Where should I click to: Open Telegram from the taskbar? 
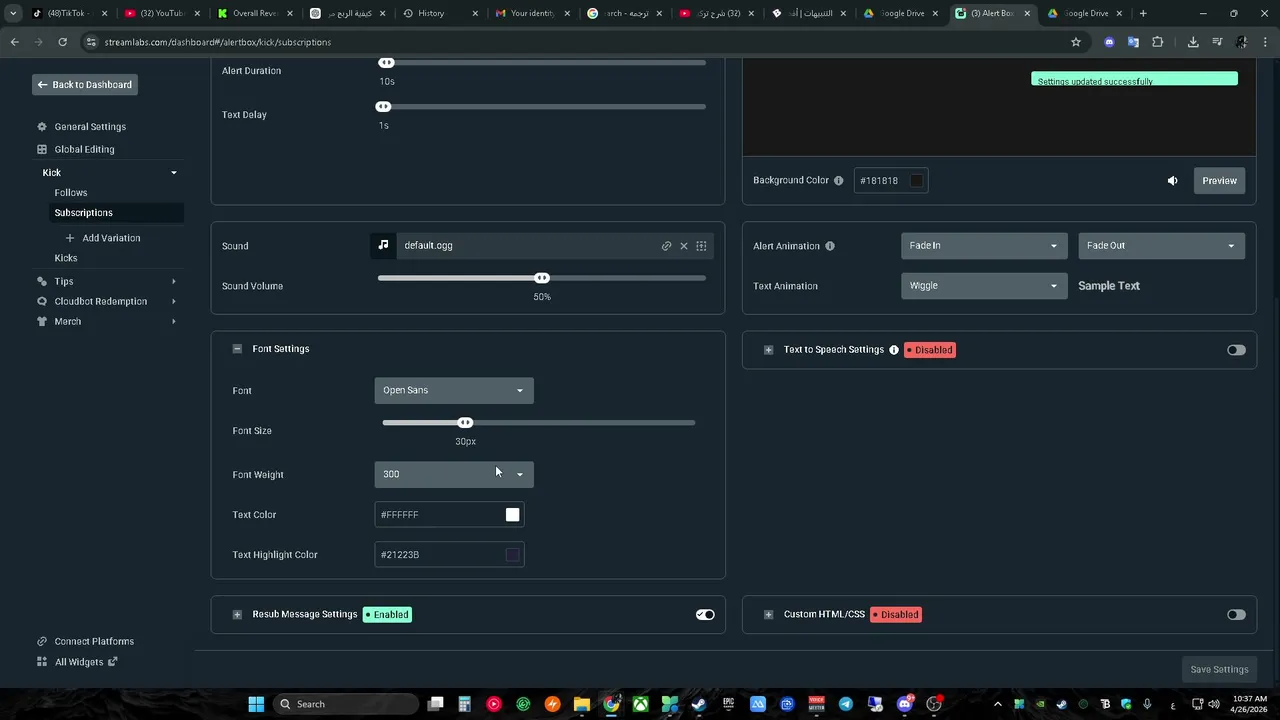[x=845, y=704]
